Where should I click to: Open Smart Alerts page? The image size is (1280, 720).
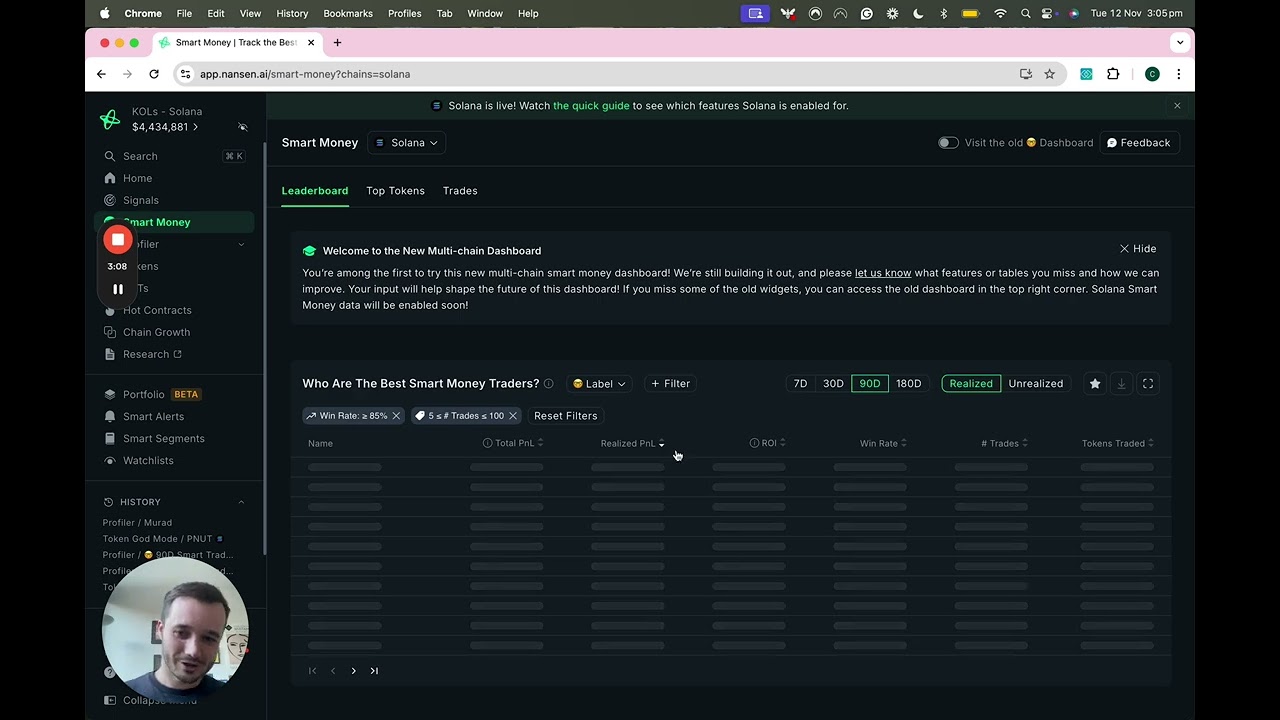(153, 416)
